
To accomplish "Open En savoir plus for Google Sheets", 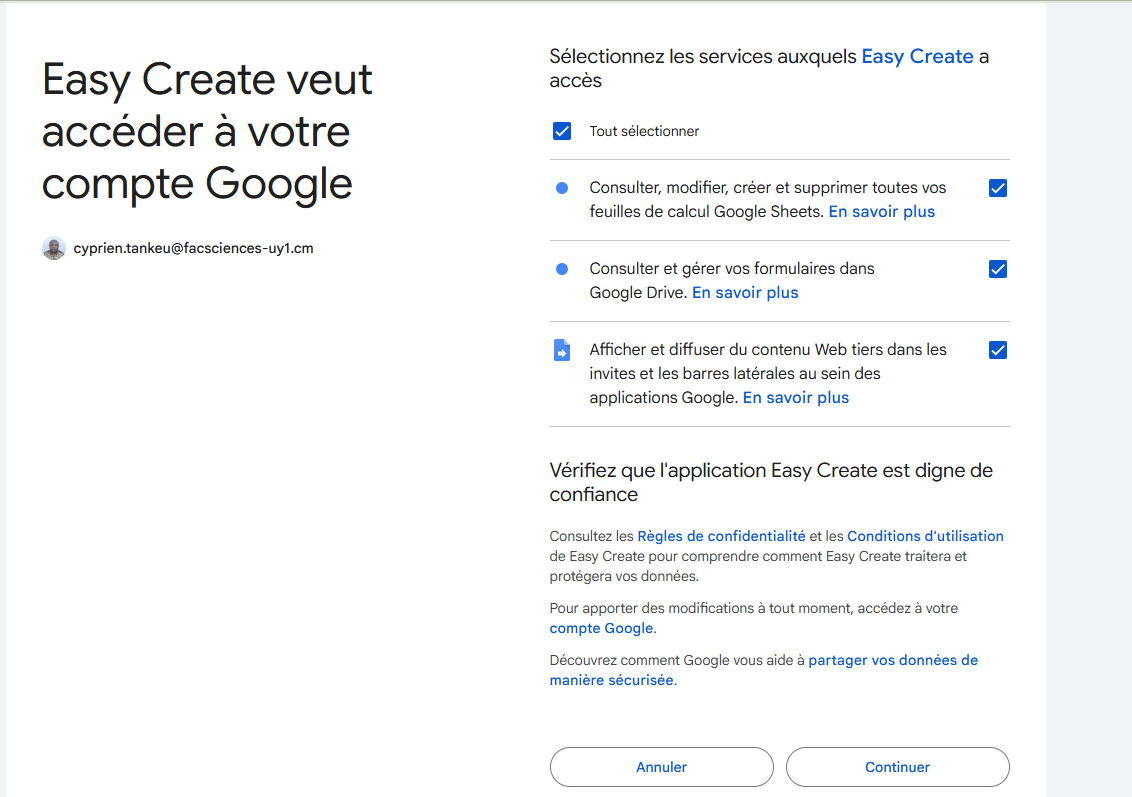I will tap(881, 212).
